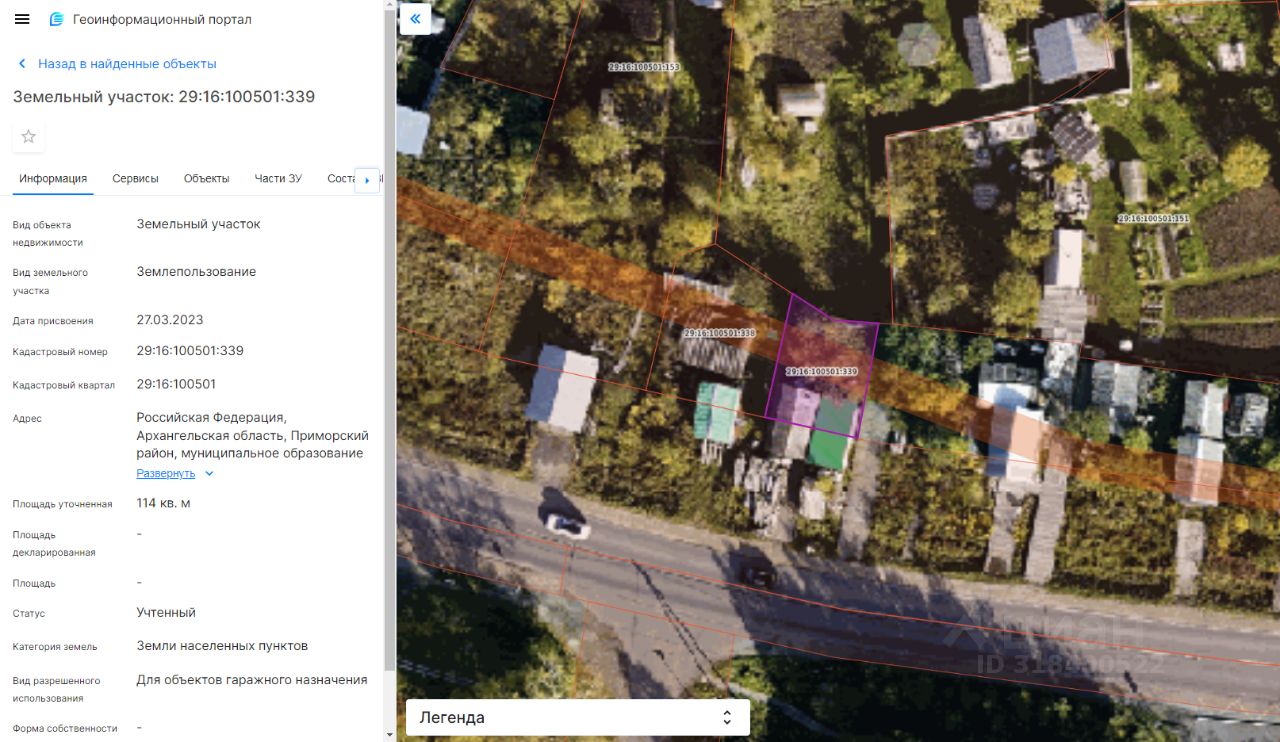
Task: Click the Форма собственности label
Action: click(65, 729)
